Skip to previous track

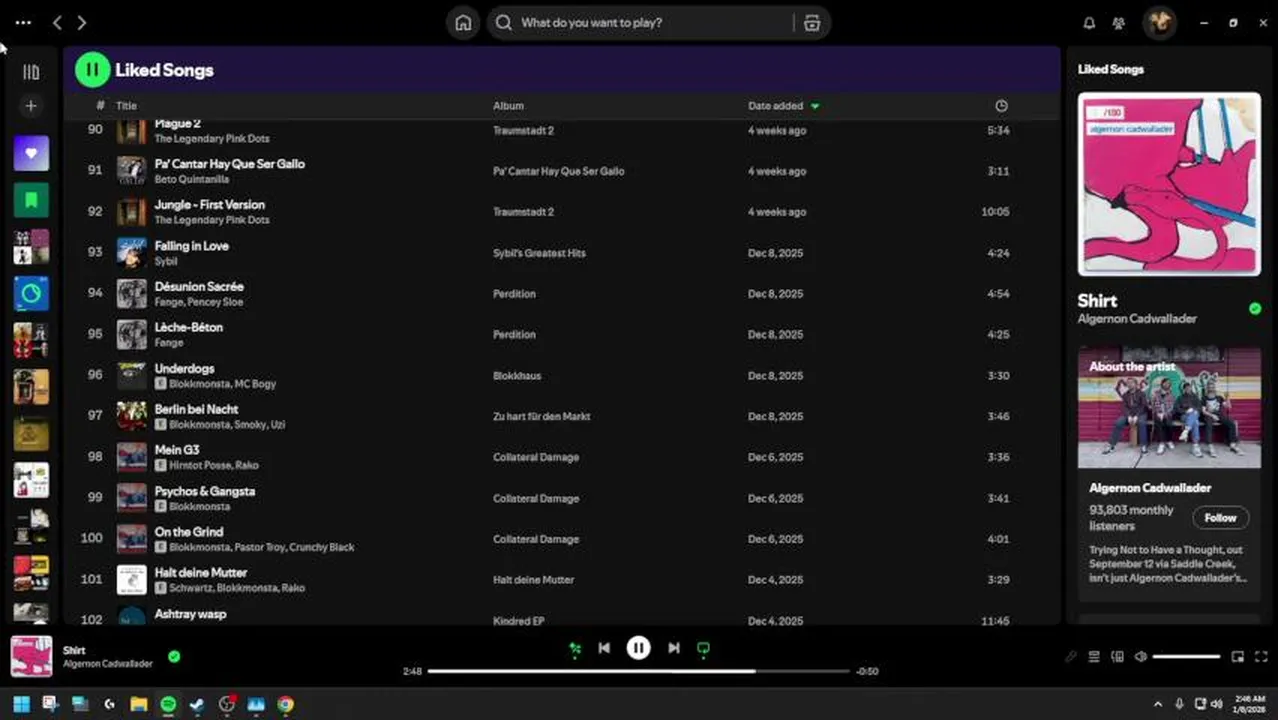[x=604, y=648]
